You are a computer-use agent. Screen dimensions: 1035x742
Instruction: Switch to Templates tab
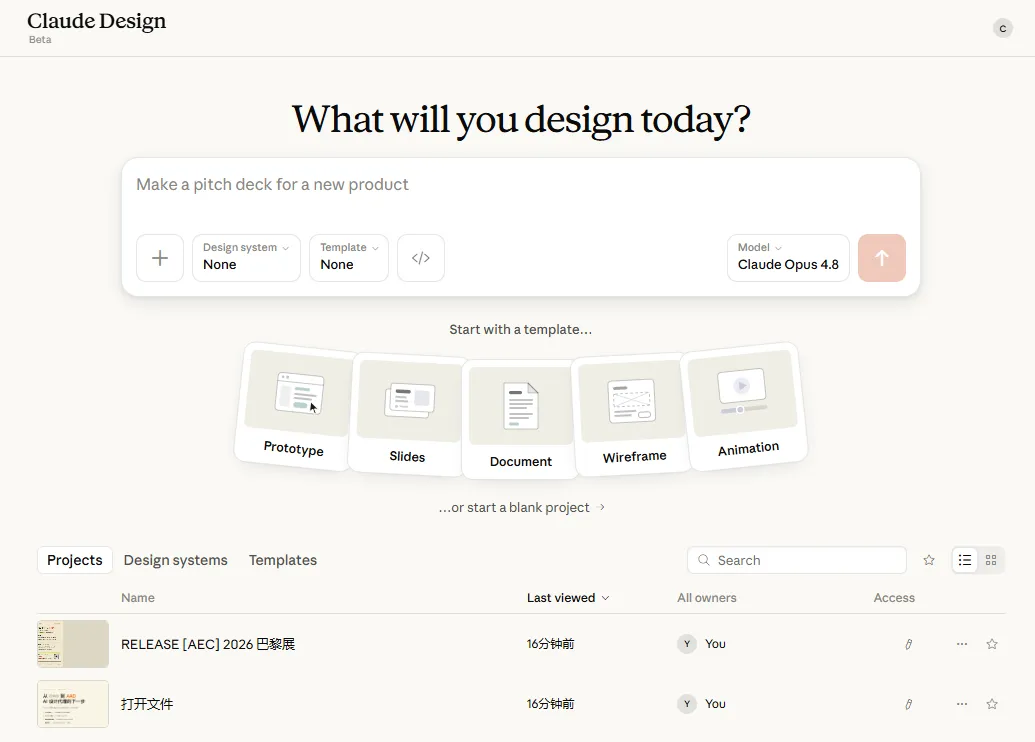pos(283,560)
